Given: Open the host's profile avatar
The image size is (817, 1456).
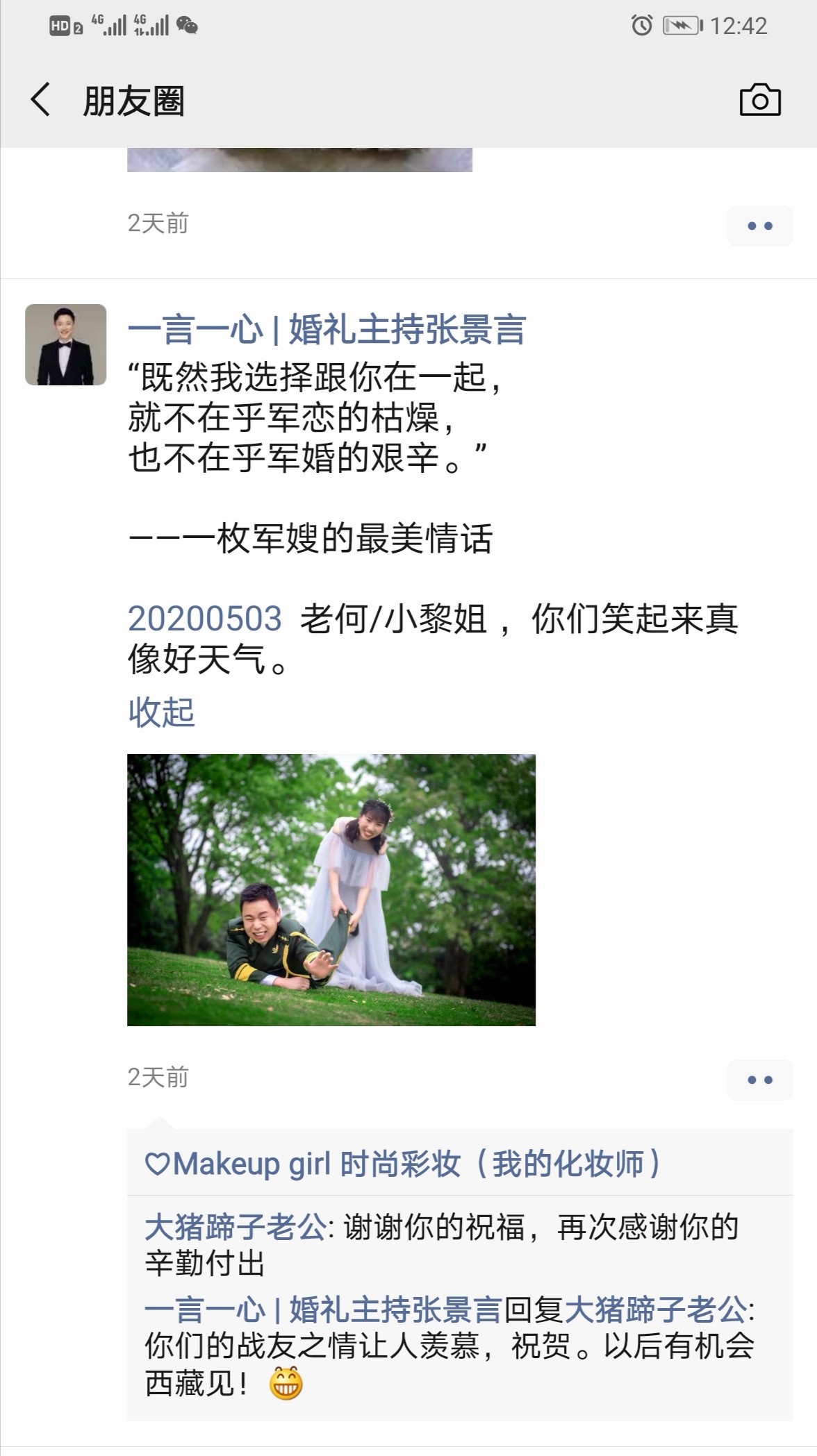Looking at the screenshot, I should point(66,344).
